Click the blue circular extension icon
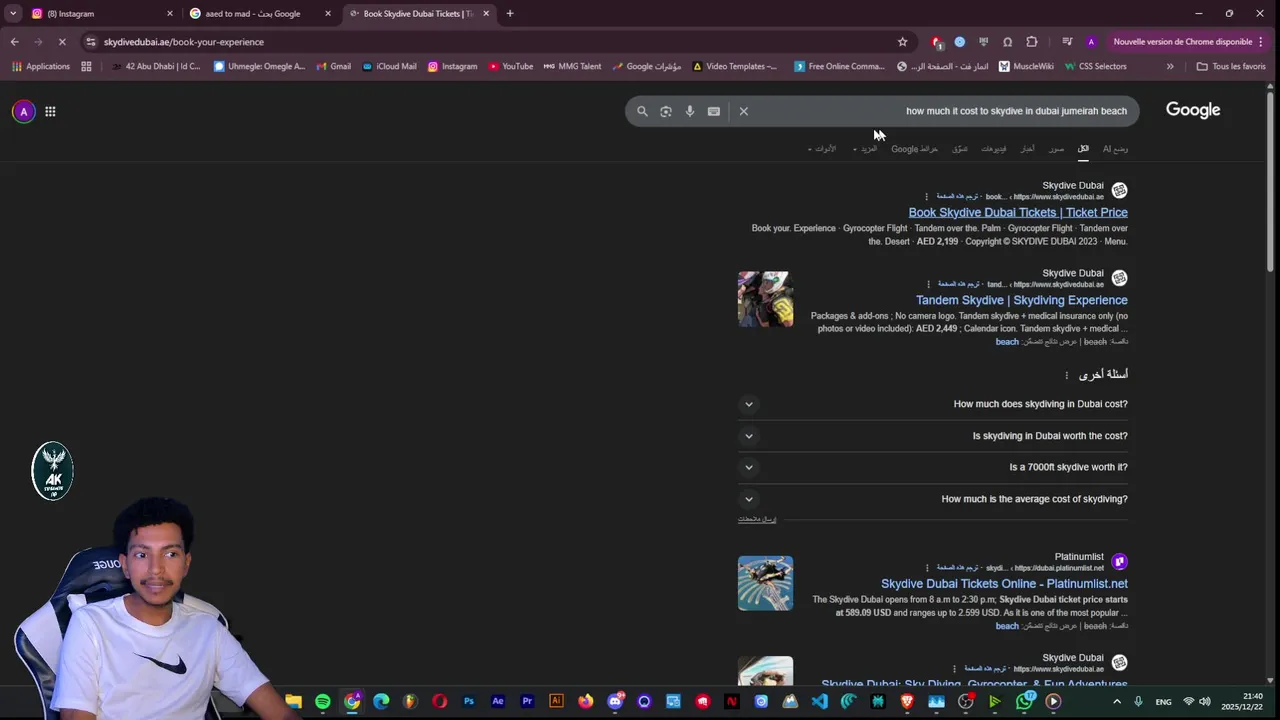Screen dimensions: 1280x720 960,42
